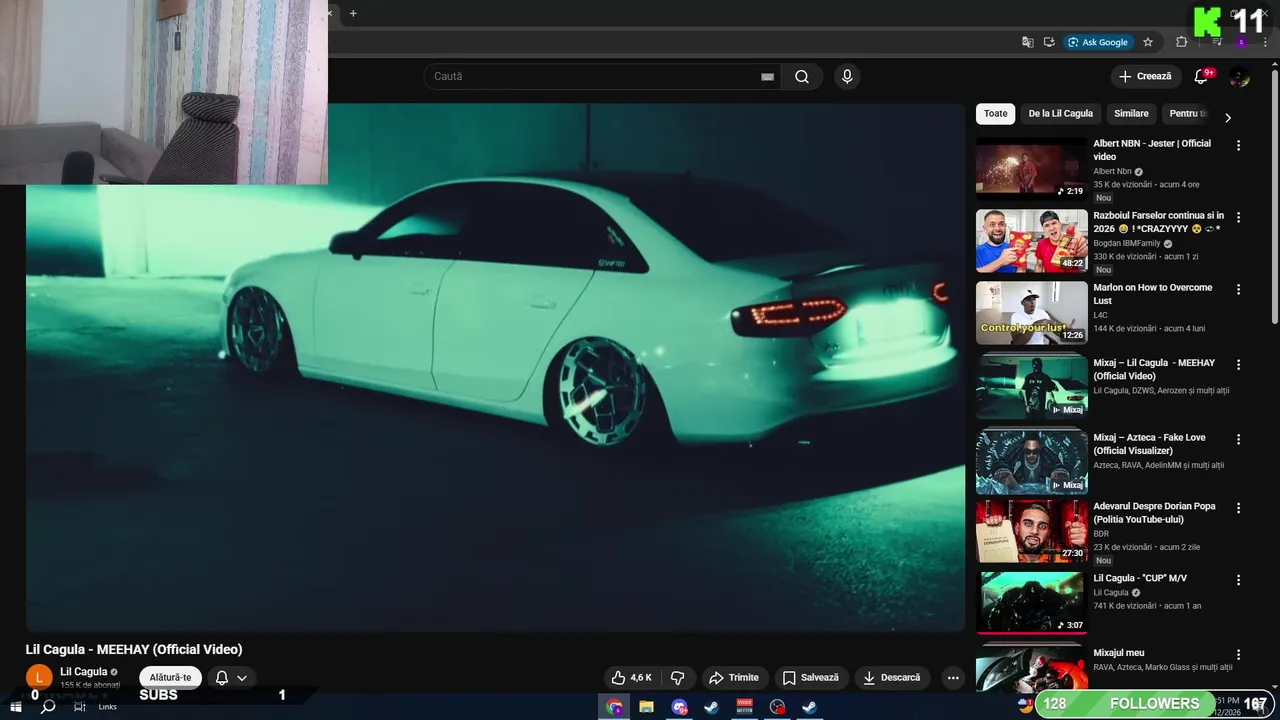1280x720 pixels.
Task: Select the Similare filter chip
Action: [x=1131, y=114]
